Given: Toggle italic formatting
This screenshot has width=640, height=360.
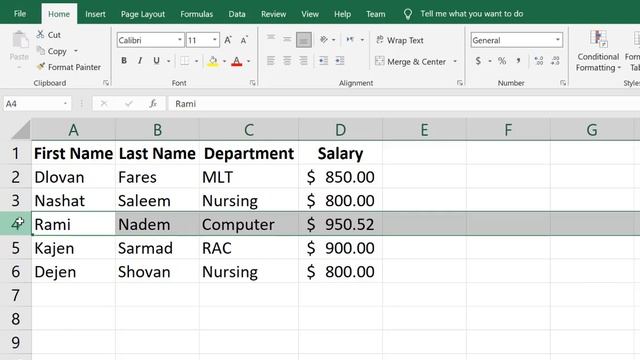Looking at the screenshot, I should [x=140, y=61].
